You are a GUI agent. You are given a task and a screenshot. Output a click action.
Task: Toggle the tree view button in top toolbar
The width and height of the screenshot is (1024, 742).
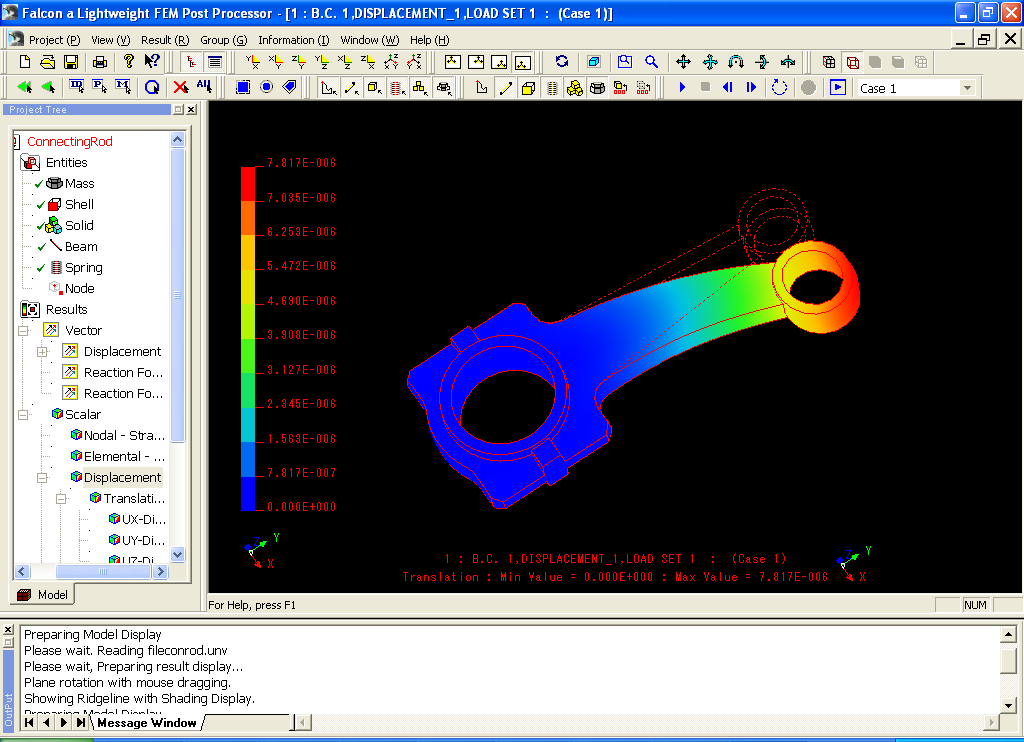(191, 62)
